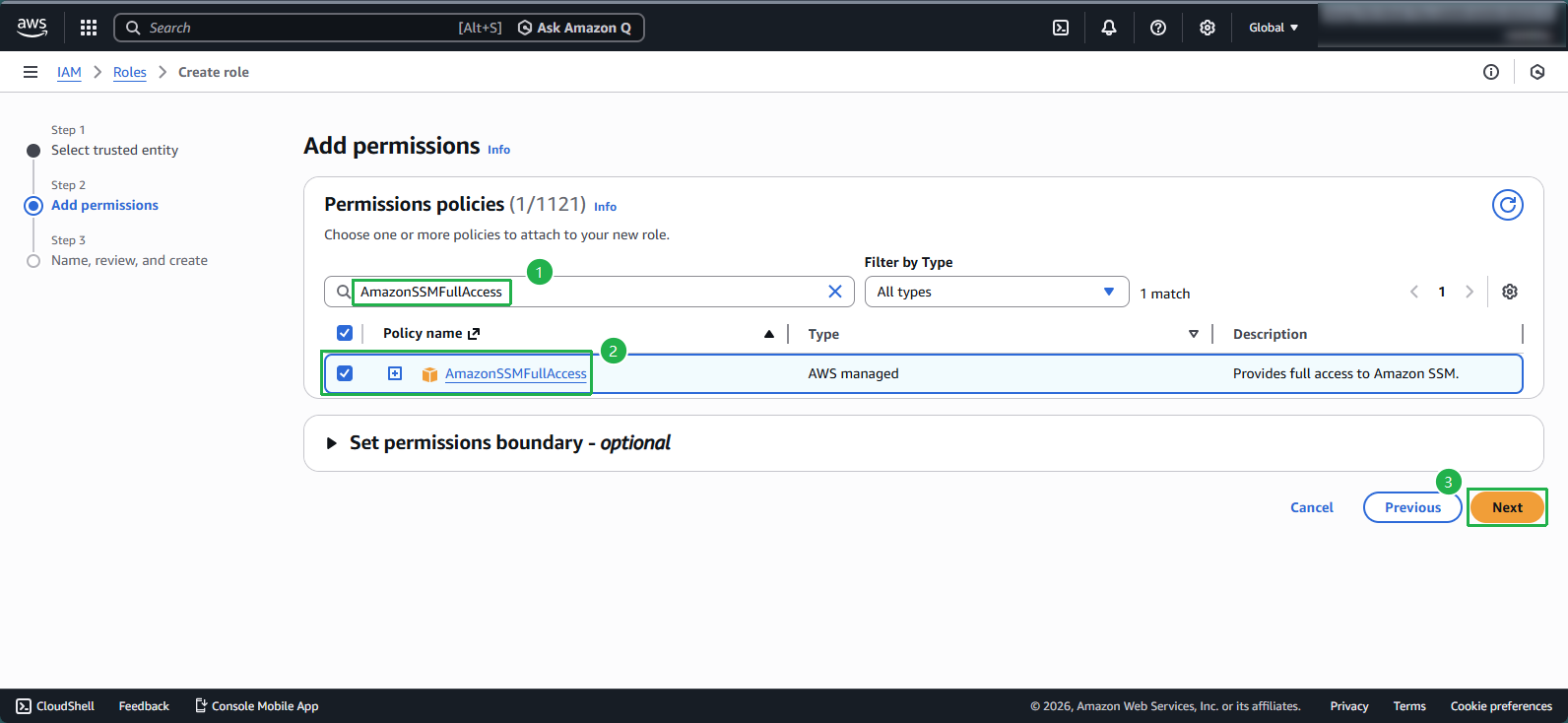Open Console Mobile App link

pos(256,706)
